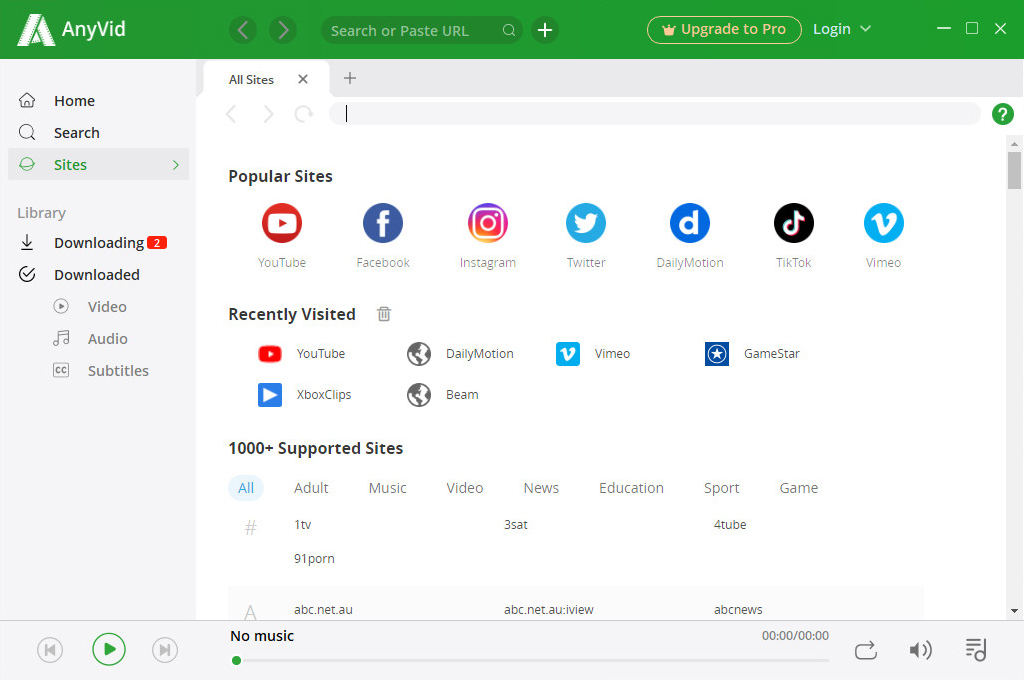Filter supported sites by Education
The width and height of the screenshot is (1024, 680).
click(632, 488)
